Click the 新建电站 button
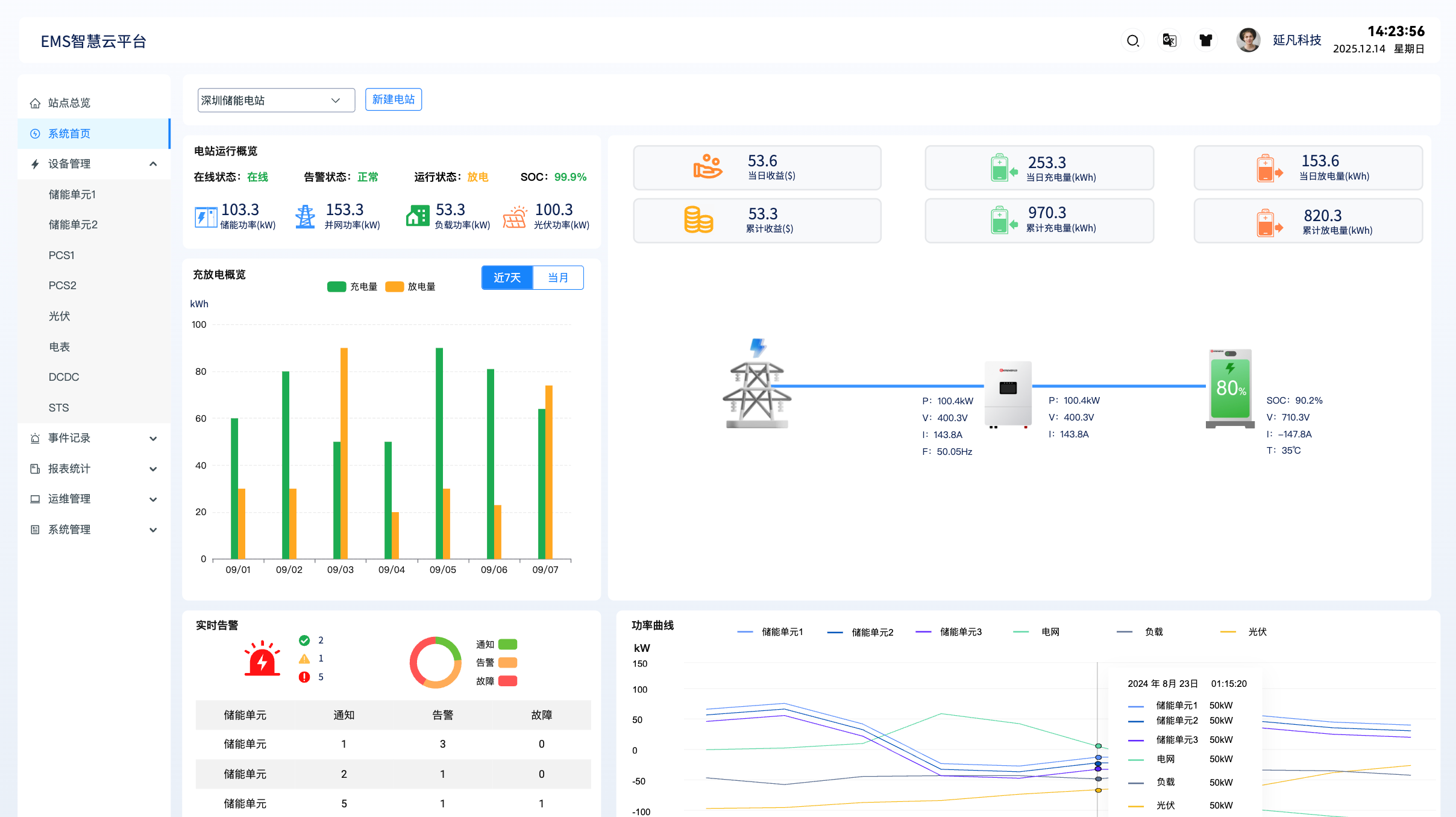 (x=393, y=99)
